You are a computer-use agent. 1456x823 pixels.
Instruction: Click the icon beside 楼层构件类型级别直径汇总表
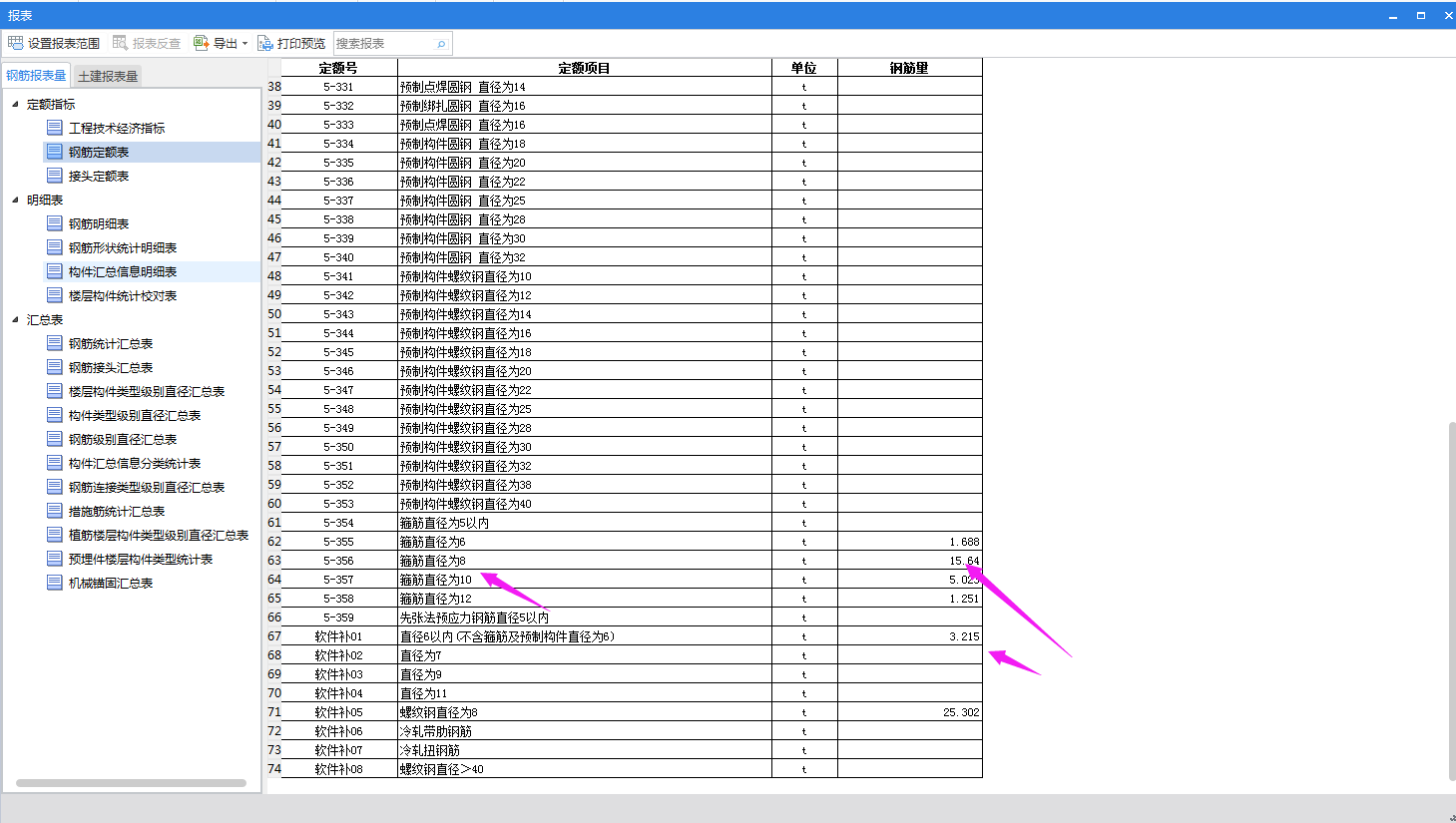coord(55,391)
